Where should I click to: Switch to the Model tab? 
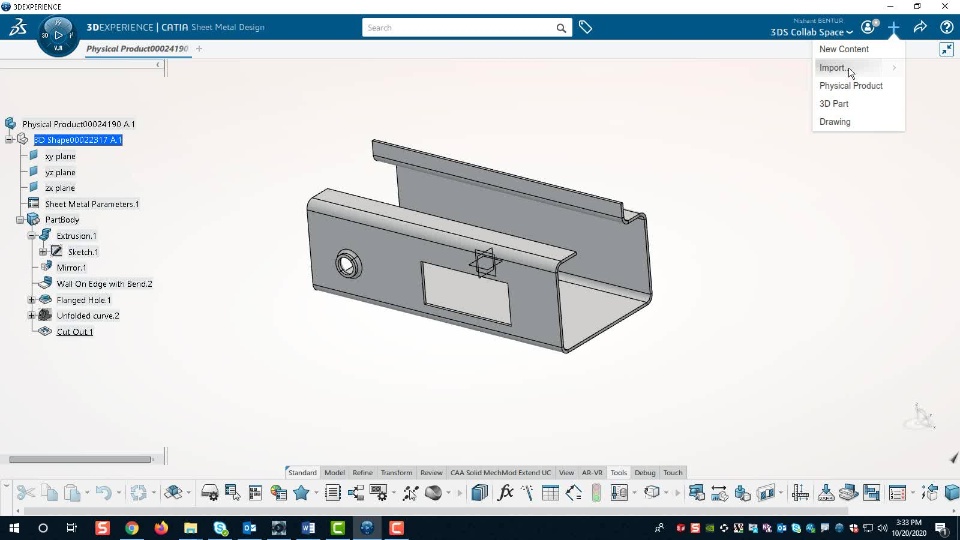[x=334, y=473]
